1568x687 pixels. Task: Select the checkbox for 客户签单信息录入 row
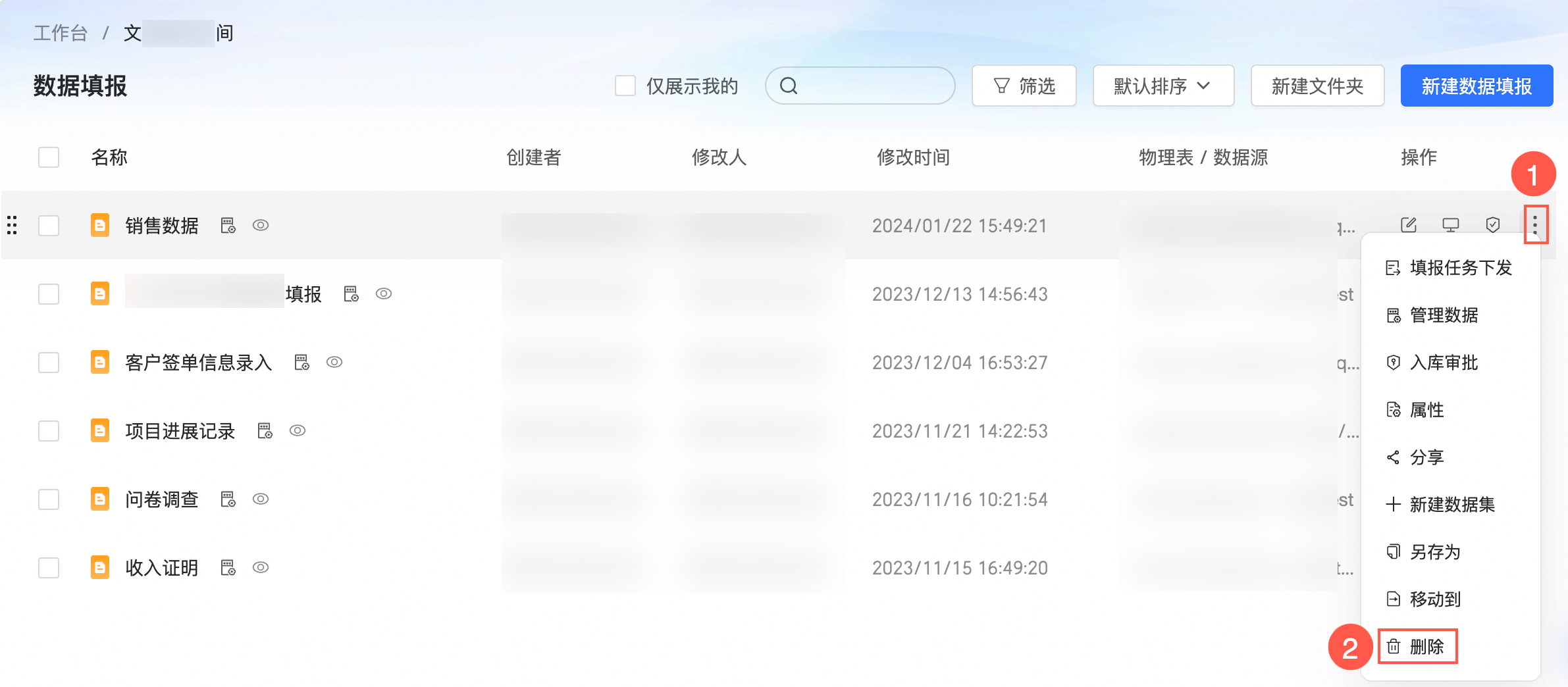49,362
